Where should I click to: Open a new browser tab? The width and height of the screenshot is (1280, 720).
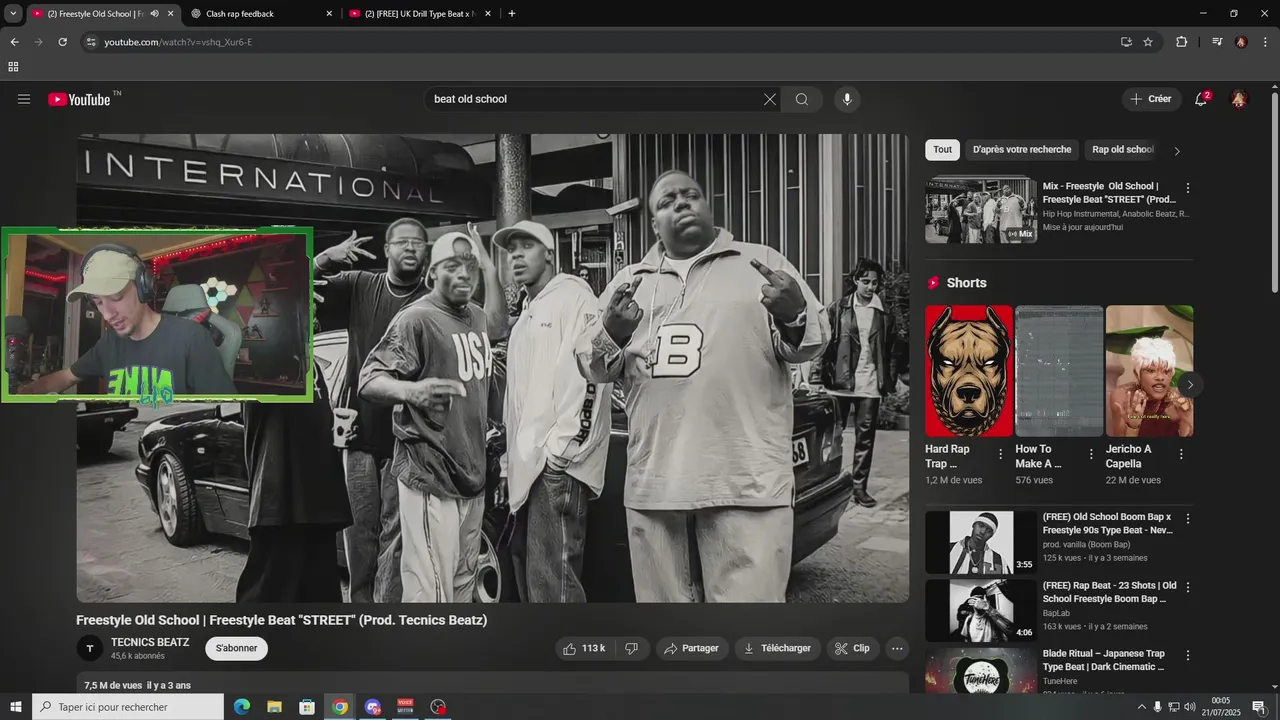512,13
